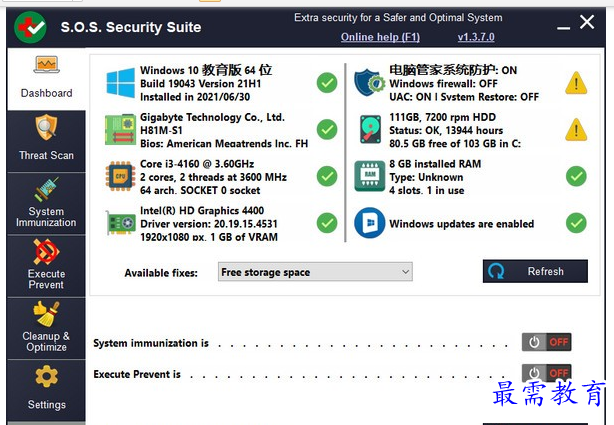Click 'UAC: ON | System Restore: OFF' text
Viewport: 614px width, 425px height.
(x=464, y=97)
